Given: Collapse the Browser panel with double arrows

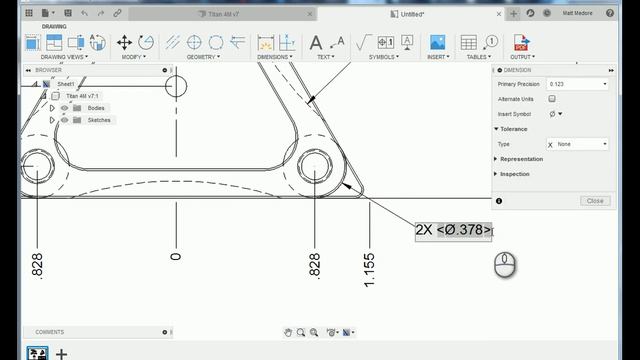Looking at the screenshot, I should click(x=28, y=70).
